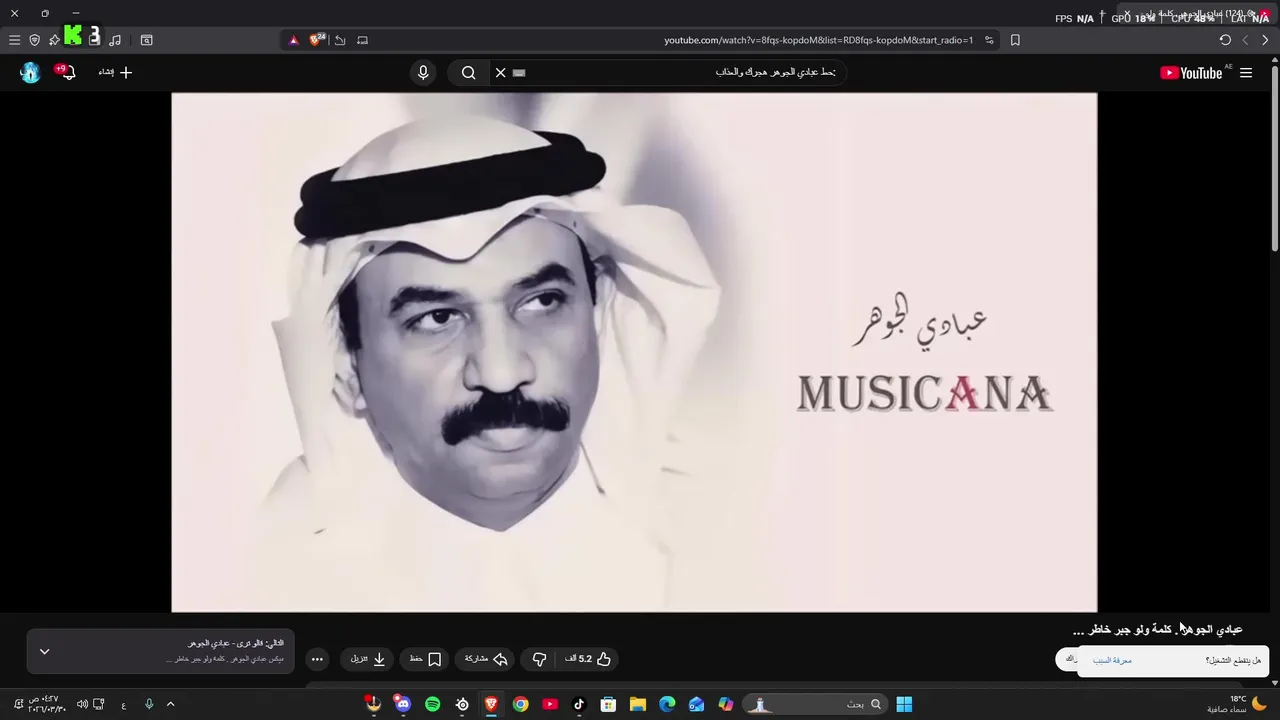
Task: Open the site settings tune icon
Action: pyautogui.click(x=989, y=40)
